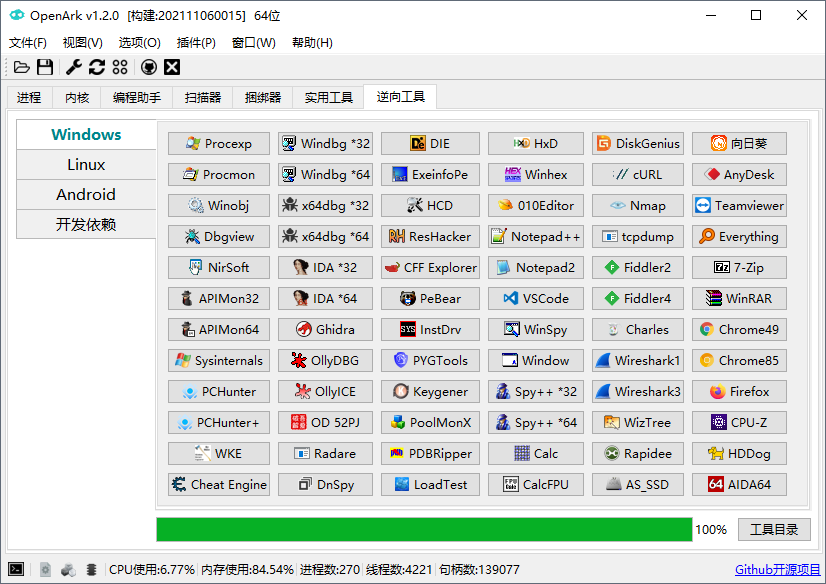Open WinRAR
The image size is (826, 584).
740,299
